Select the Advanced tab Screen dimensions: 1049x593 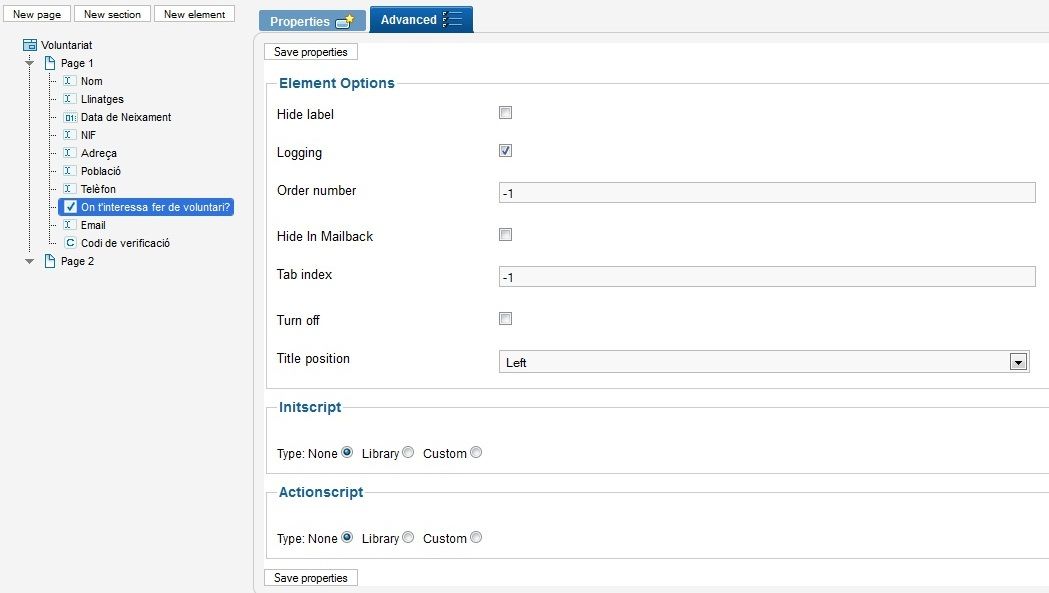(421, 19)
